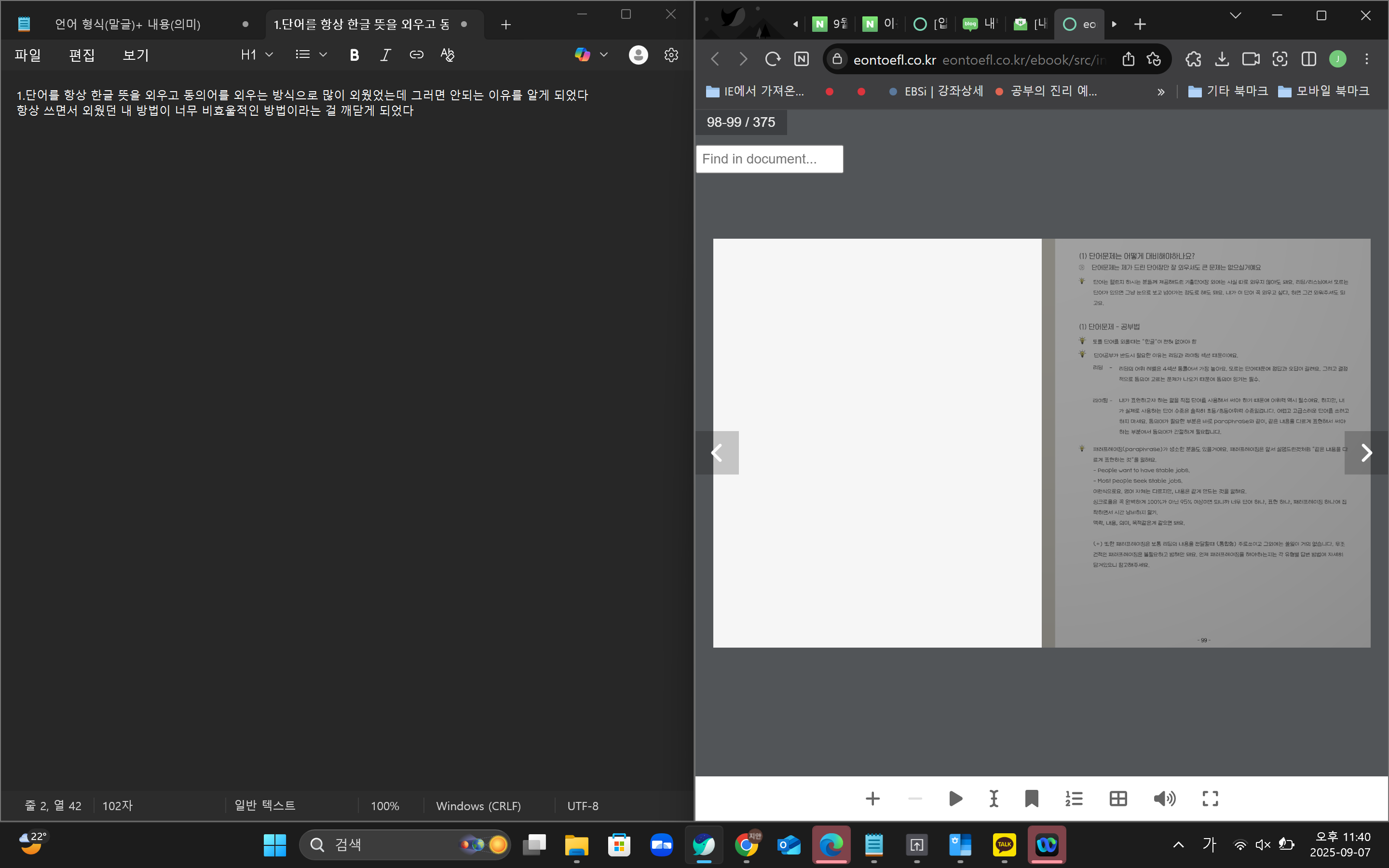
Task: Open KakaoTalk from the taskbar
Action: click(x=1004, y=844)
